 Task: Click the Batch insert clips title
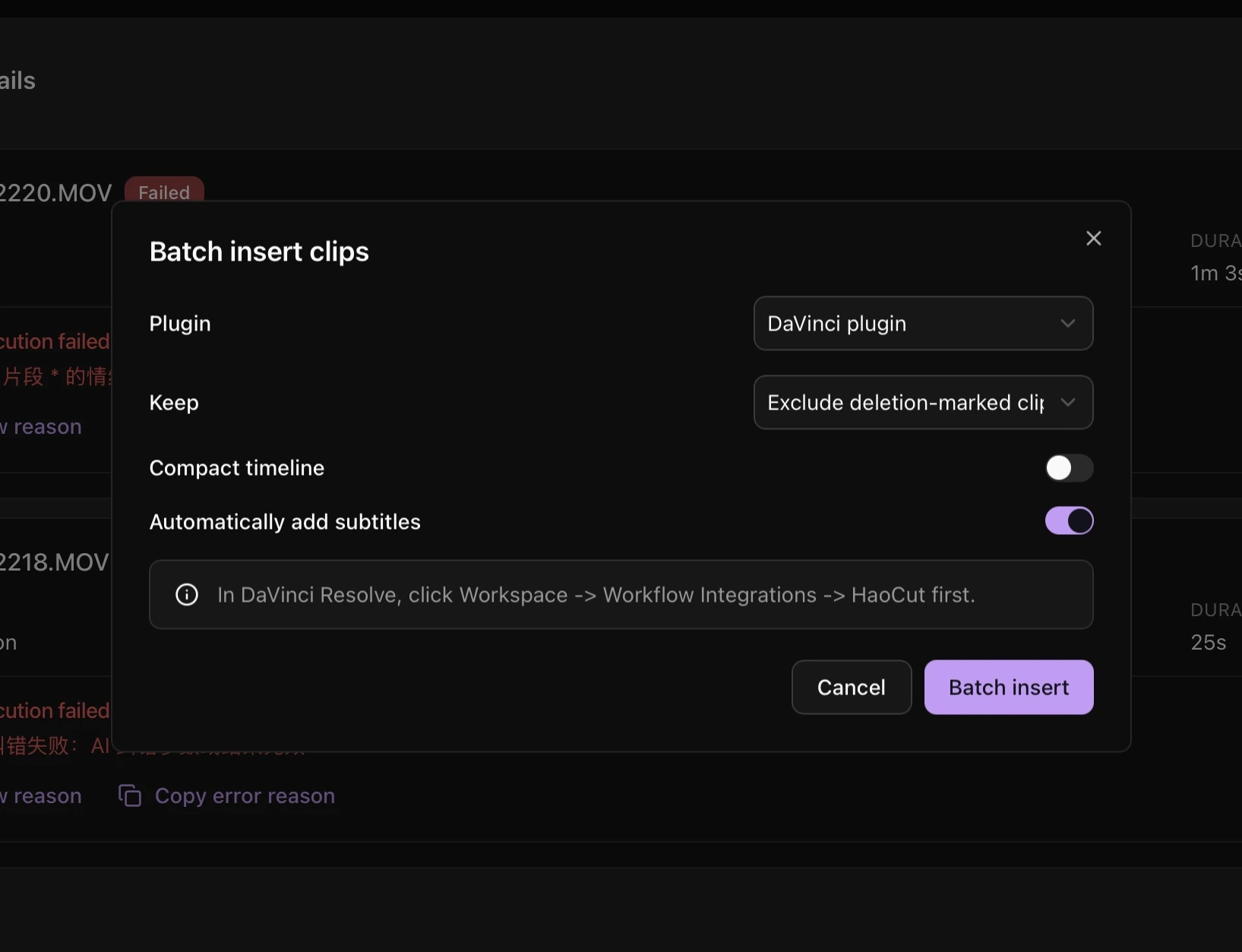coord(259,251)
